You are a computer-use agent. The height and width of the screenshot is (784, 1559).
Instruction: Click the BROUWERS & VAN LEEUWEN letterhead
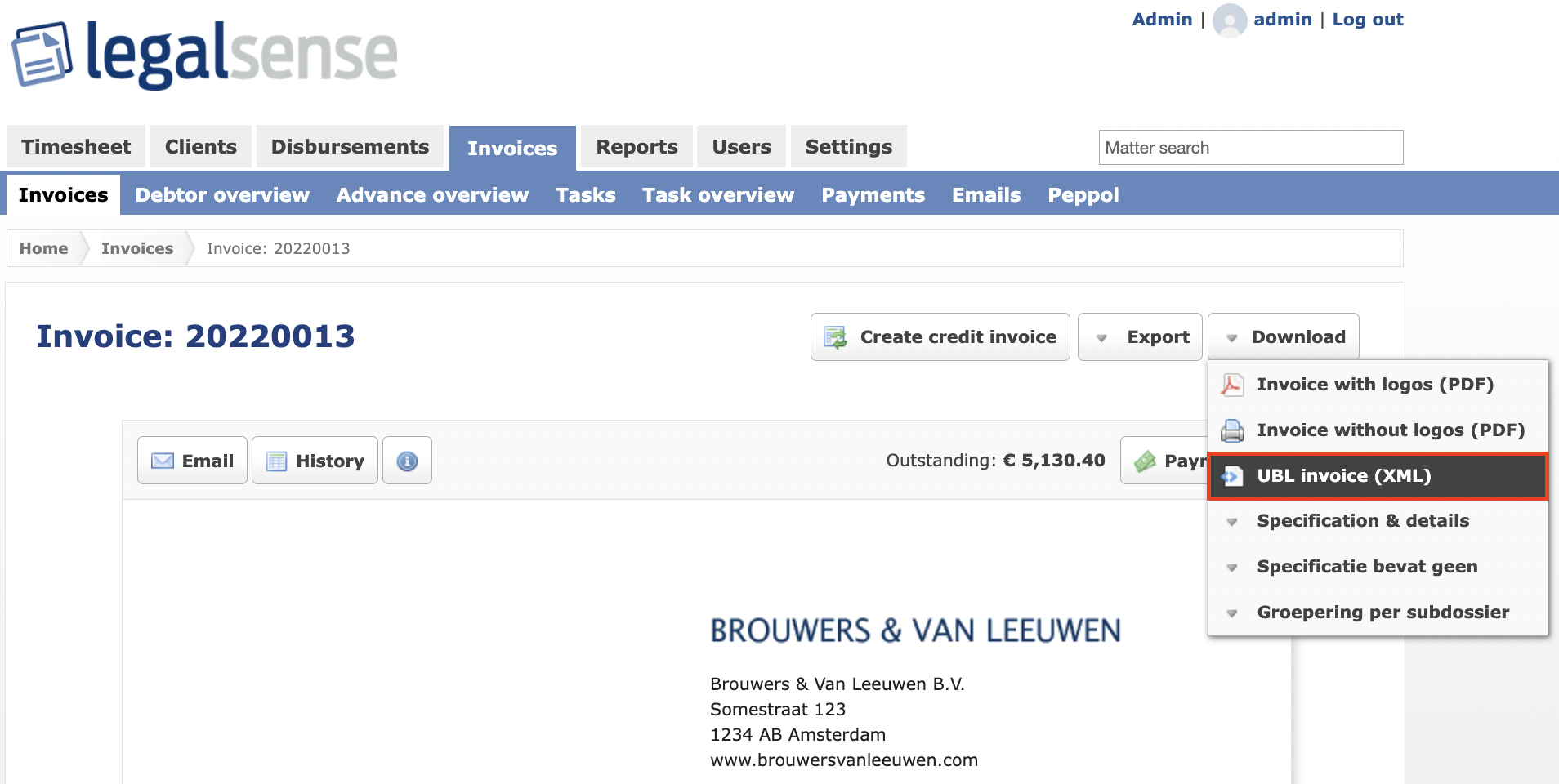pyautogui.click(x=915, y=631)
